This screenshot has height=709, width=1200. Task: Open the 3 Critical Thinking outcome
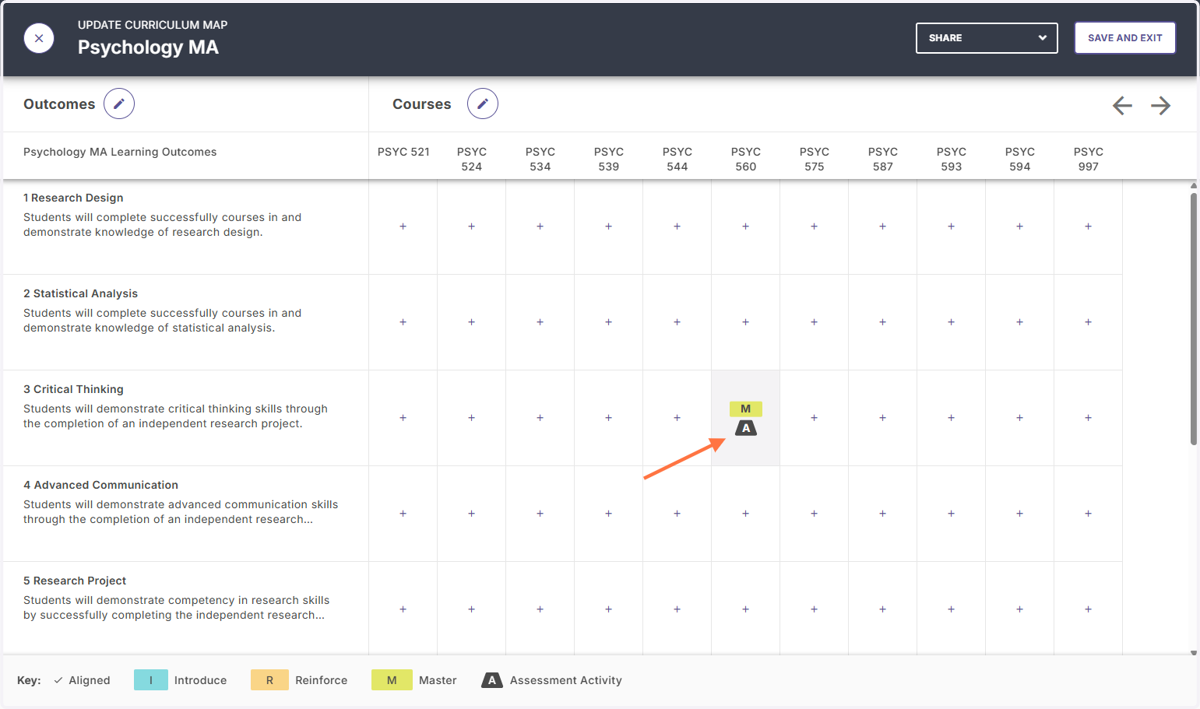[x=74, y=389]
